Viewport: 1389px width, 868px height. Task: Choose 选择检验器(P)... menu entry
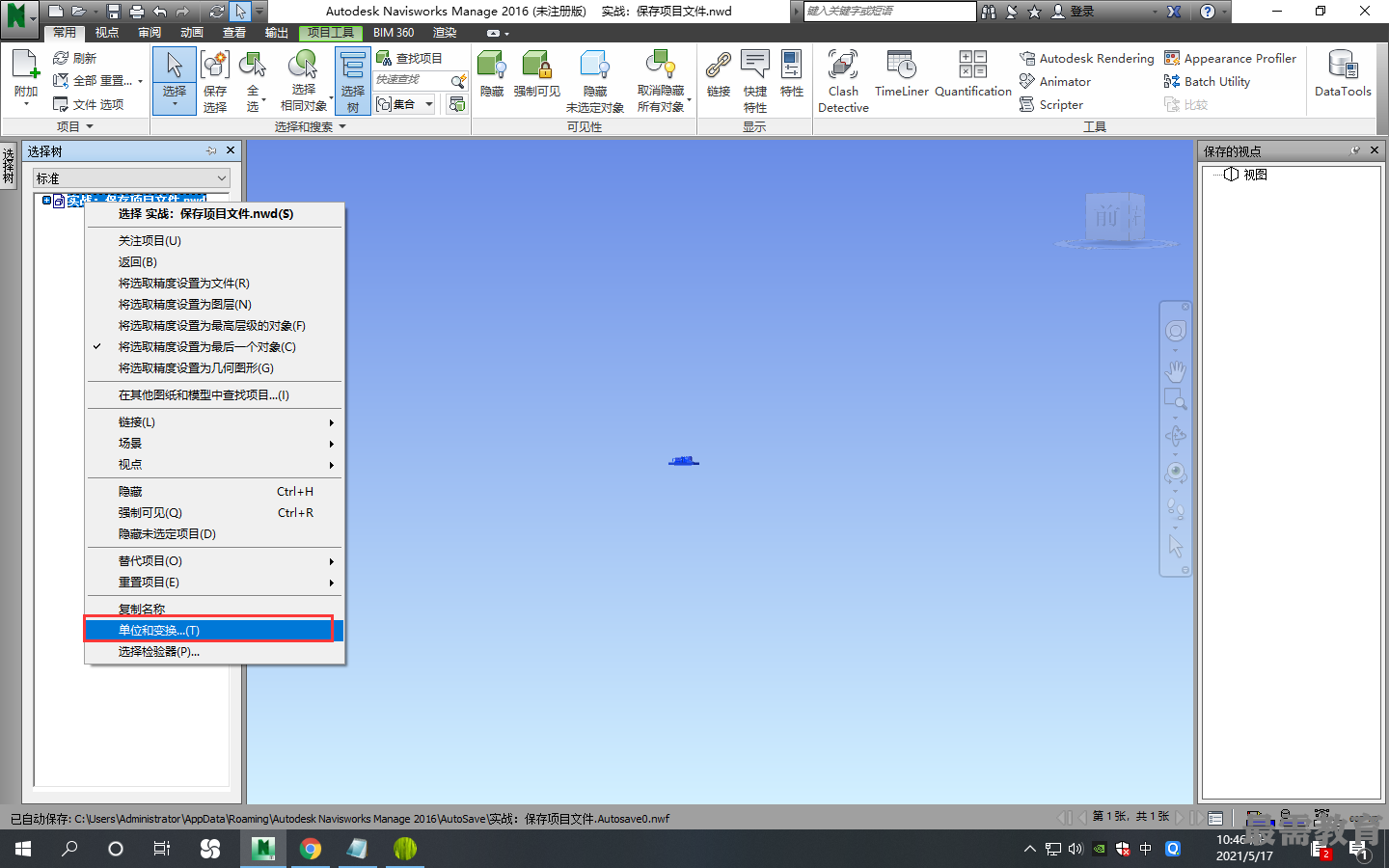click(x=214, y=651)
